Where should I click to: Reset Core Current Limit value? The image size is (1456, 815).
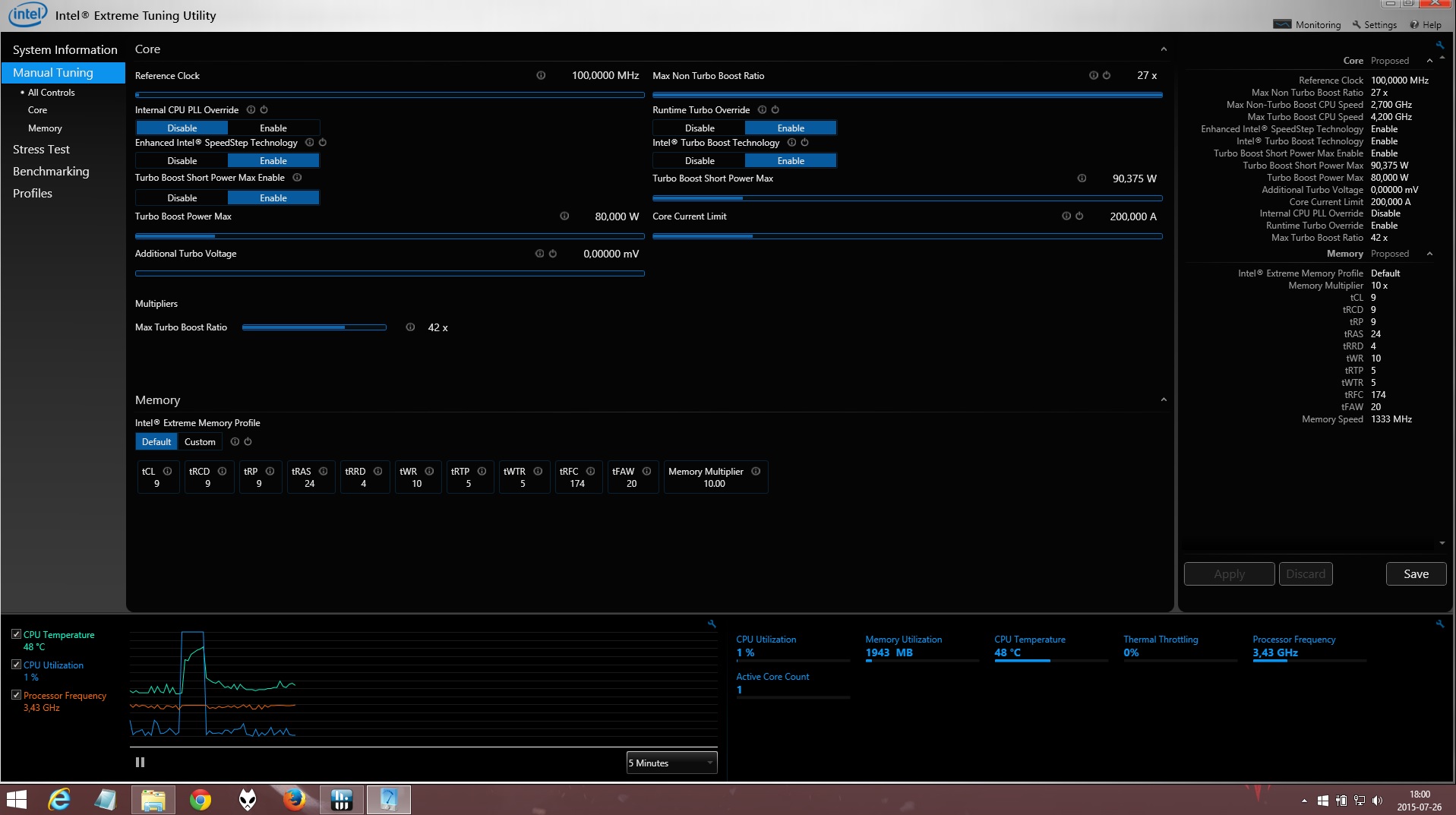click(x=1079, y=216)
